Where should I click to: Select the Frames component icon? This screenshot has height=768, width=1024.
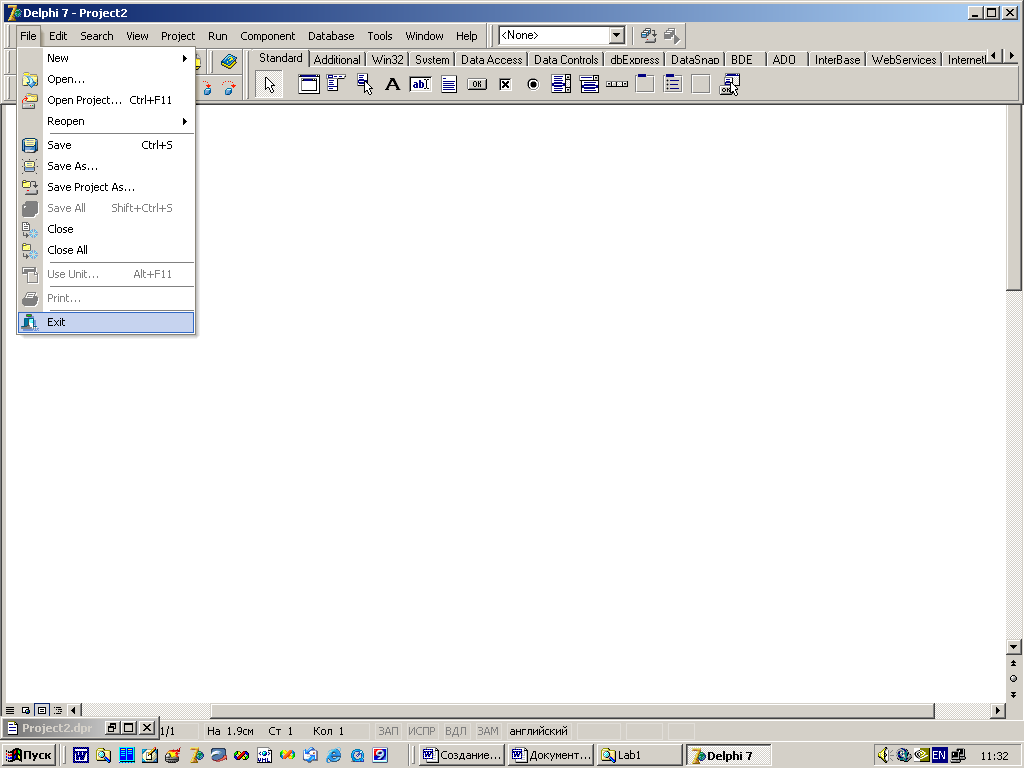click(308, 84)
